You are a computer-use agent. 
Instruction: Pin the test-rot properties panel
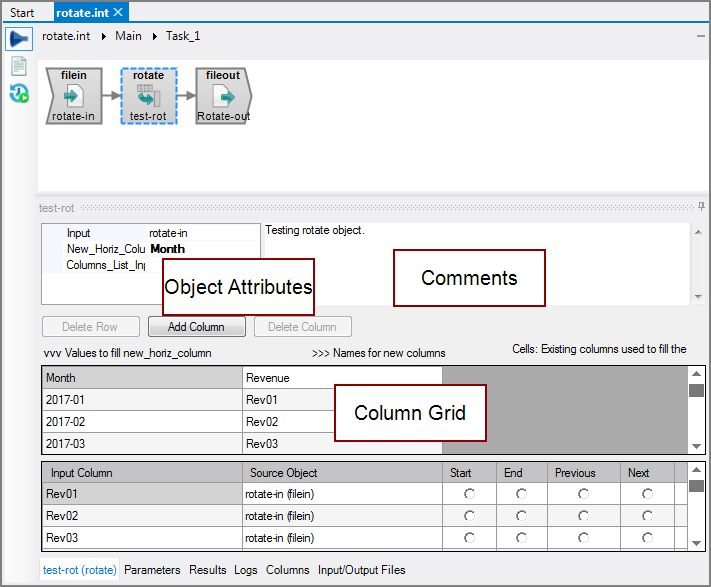pos(701,207)
